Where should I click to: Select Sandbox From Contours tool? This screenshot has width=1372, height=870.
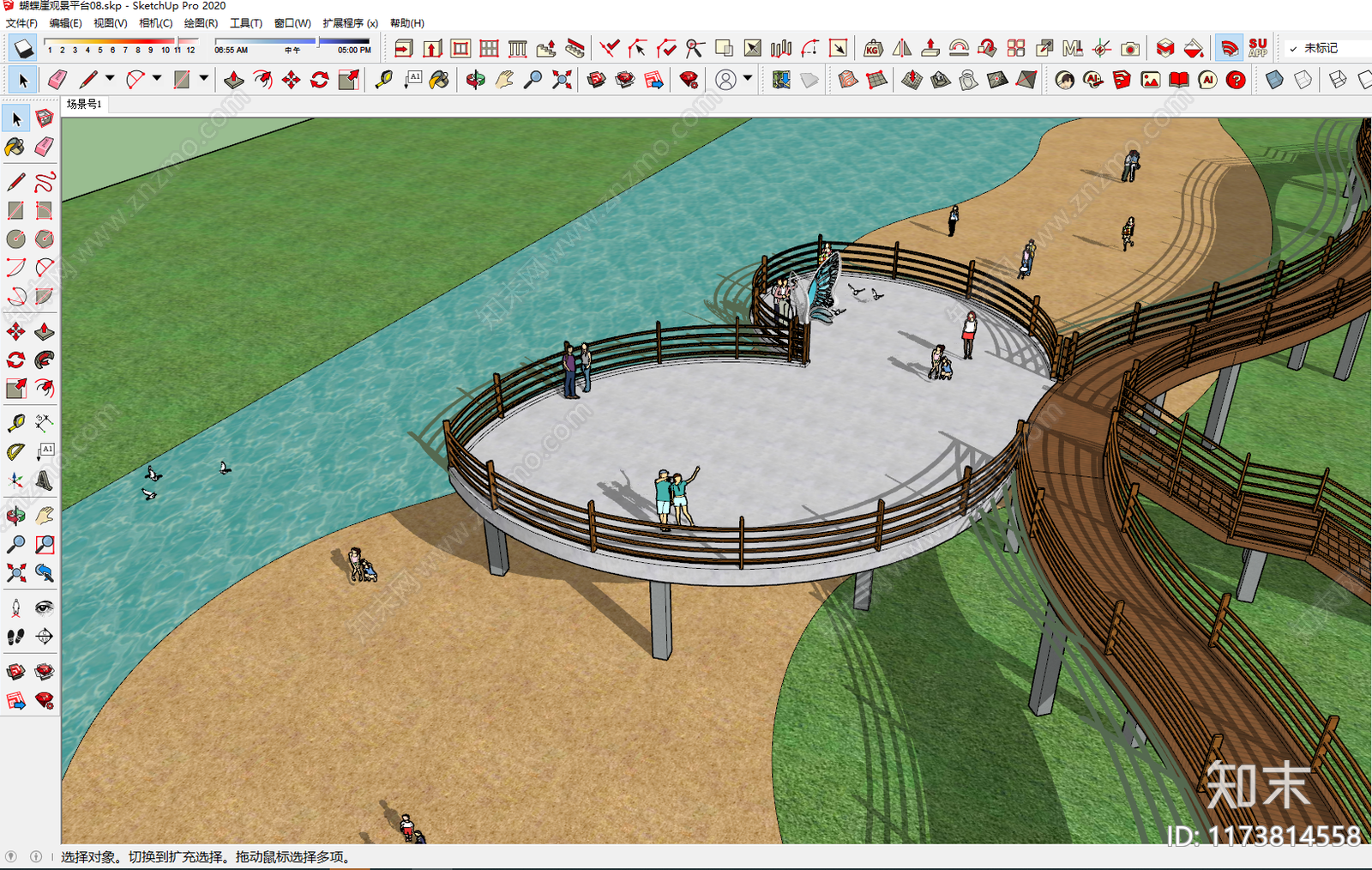[847, 80]
